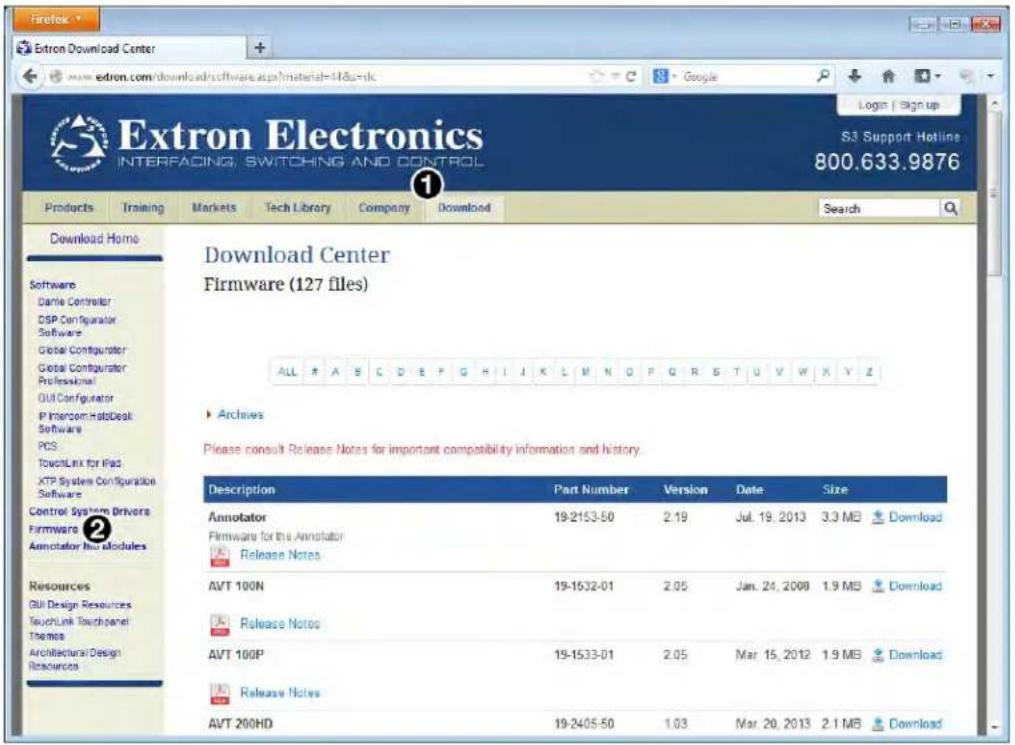Click into the Google search field
1015x745 pixels.
click(744, 76)
